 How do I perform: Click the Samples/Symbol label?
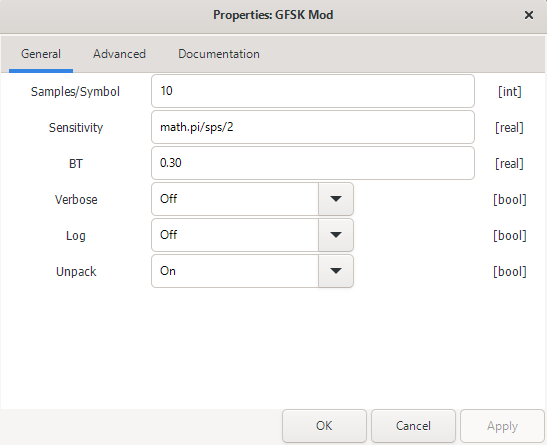[75, 91]
